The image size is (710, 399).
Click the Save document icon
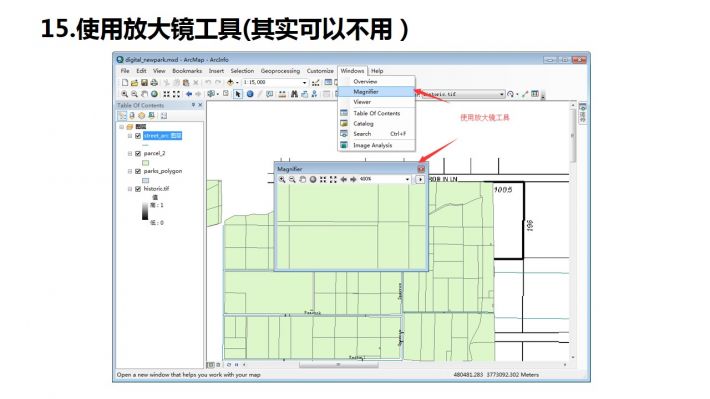tap(144, 82)
